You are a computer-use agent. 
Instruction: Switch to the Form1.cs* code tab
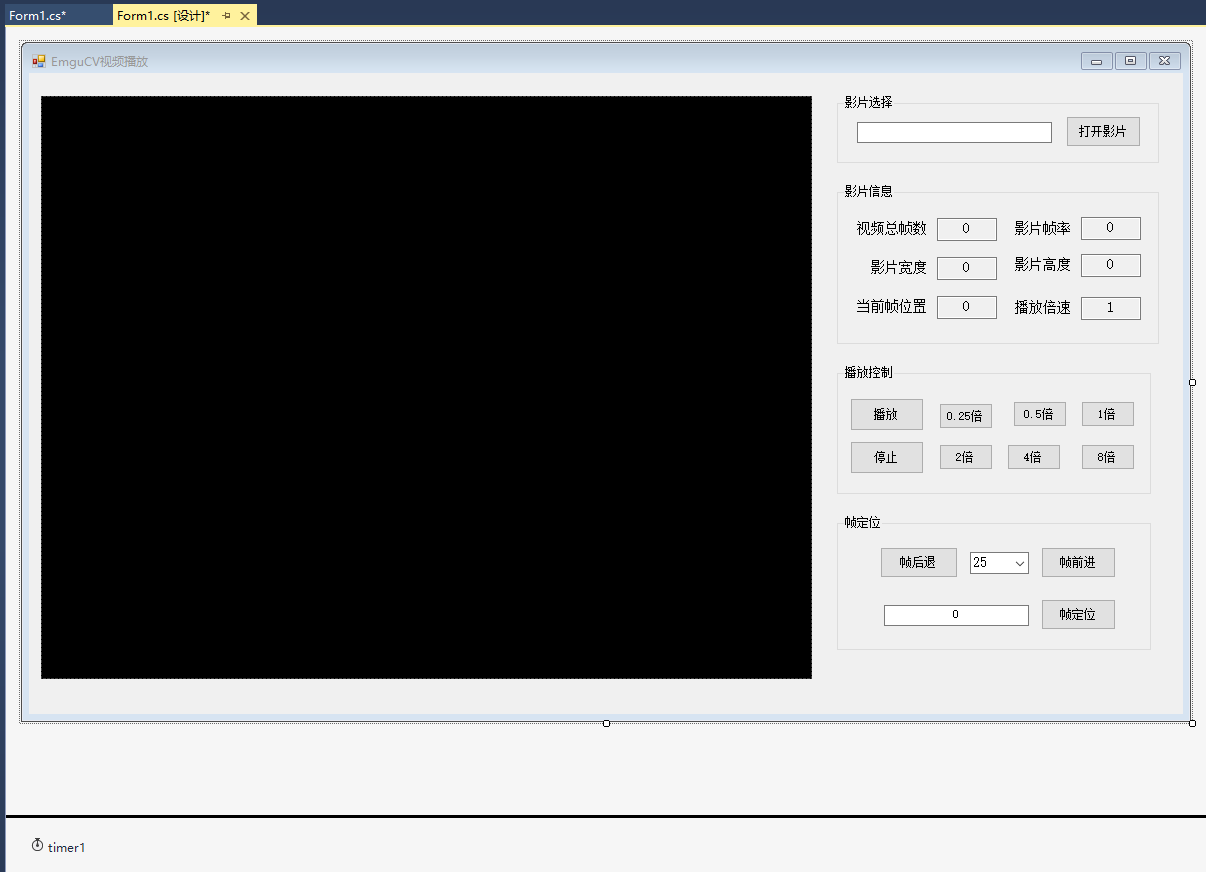click(x=38, y=15)
